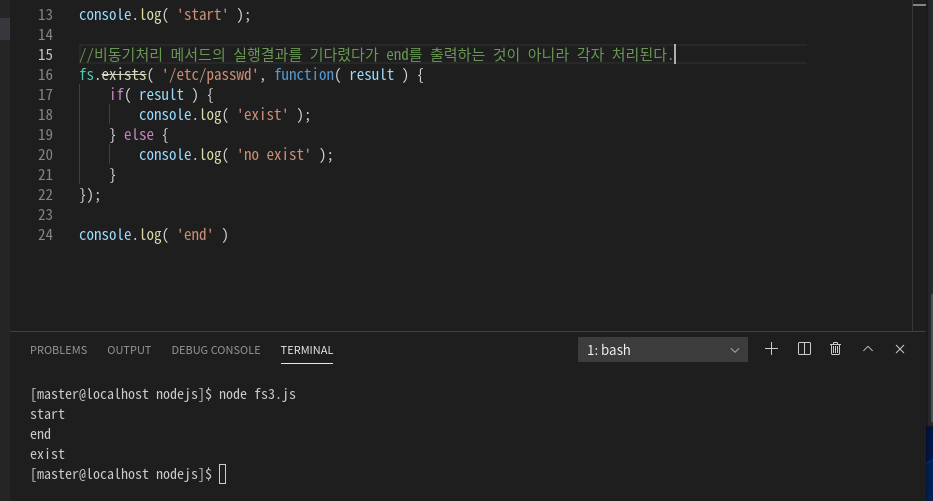933x501 pixels.
Task: Click the 'exist' string on line 18
Action: coord(262,115)
